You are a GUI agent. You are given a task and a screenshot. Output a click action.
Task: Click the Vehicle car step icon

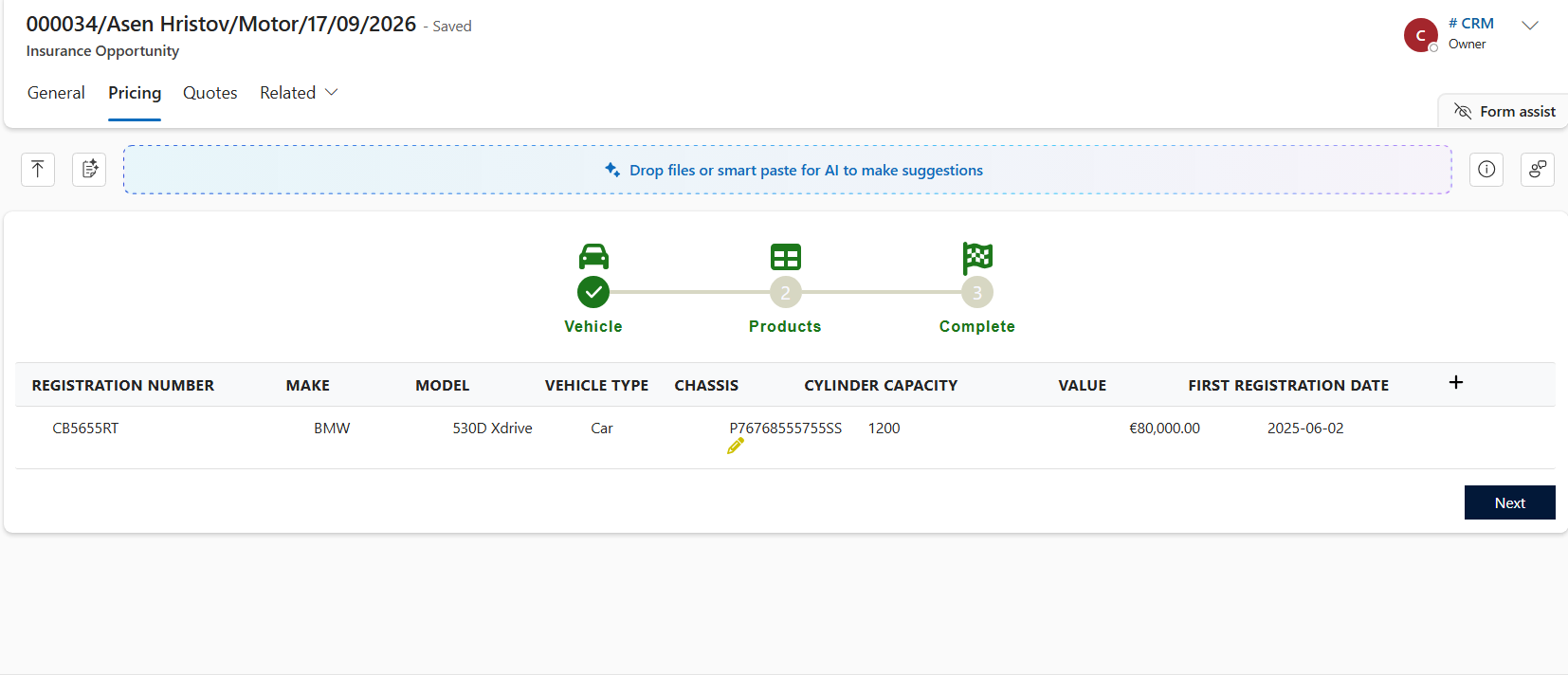click(593, 257)
